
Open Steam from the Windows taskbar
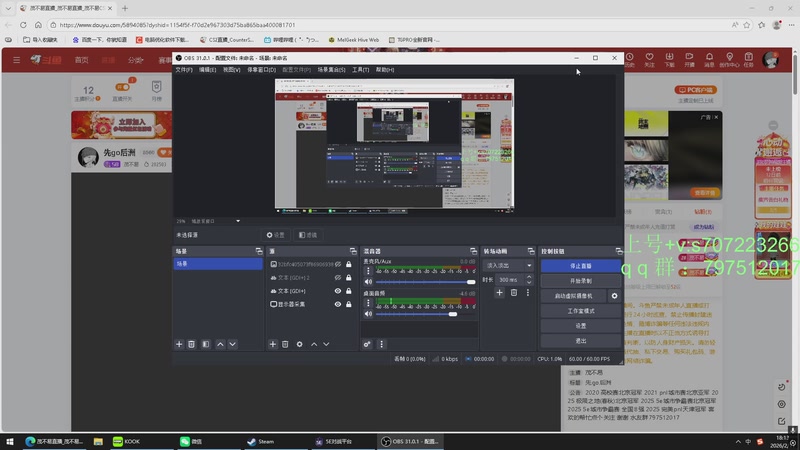tap(261, 441)
